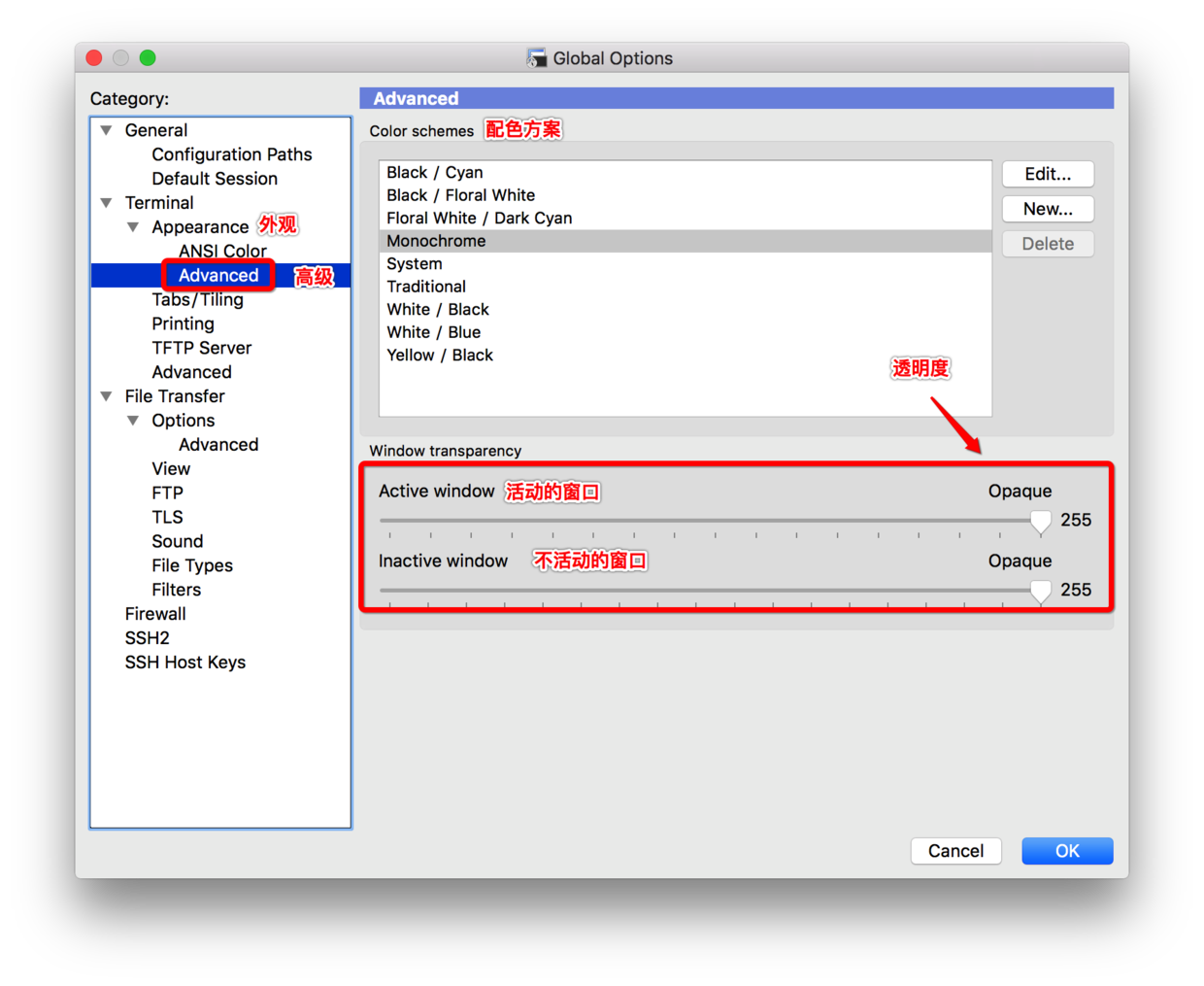
Task: Select Options label under File Transfer
Action: point(183,421)
